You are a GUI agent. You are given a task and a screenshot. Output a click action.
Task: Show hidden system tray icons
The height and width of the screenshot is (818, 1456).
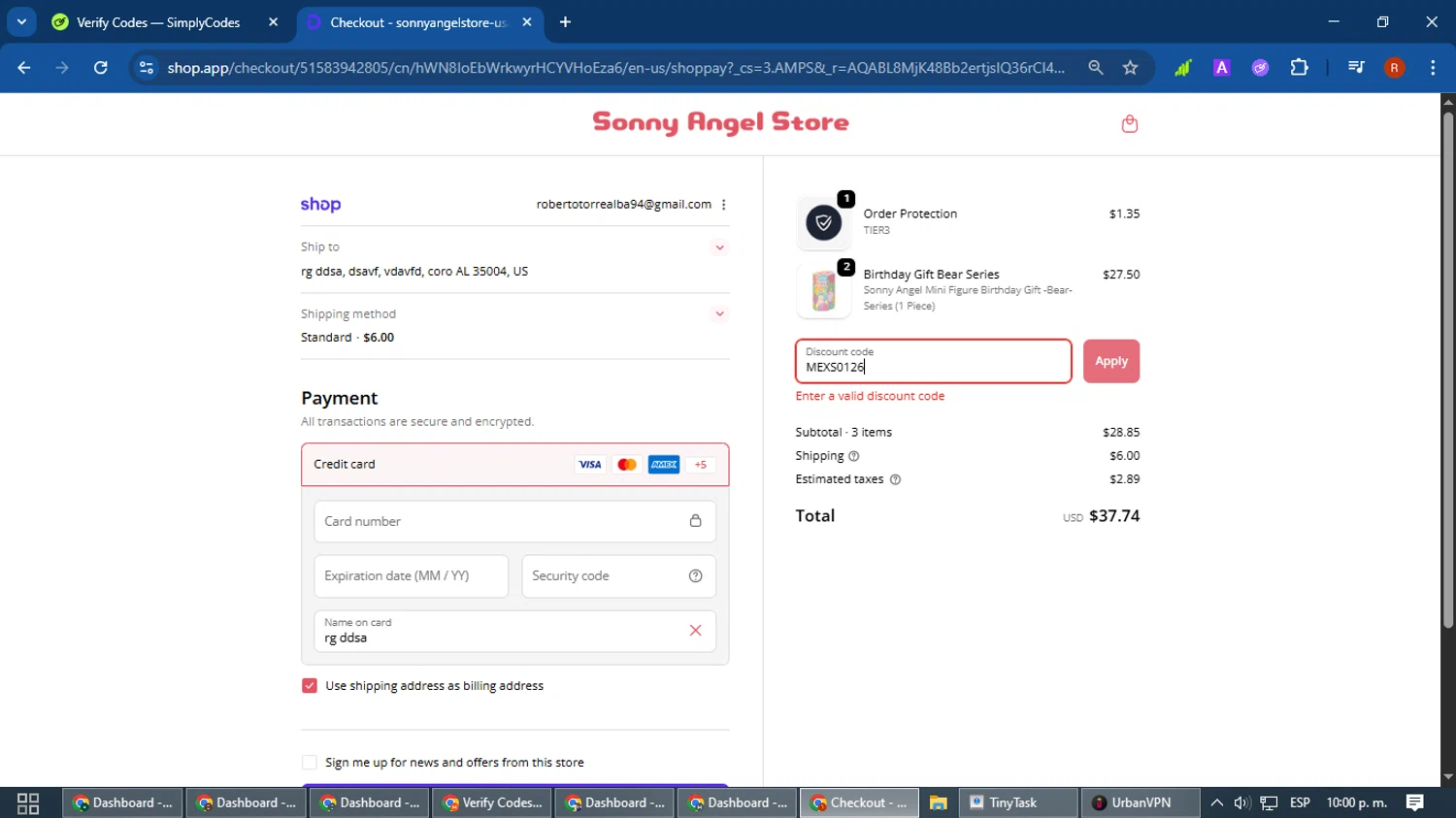pos(1216,802)
